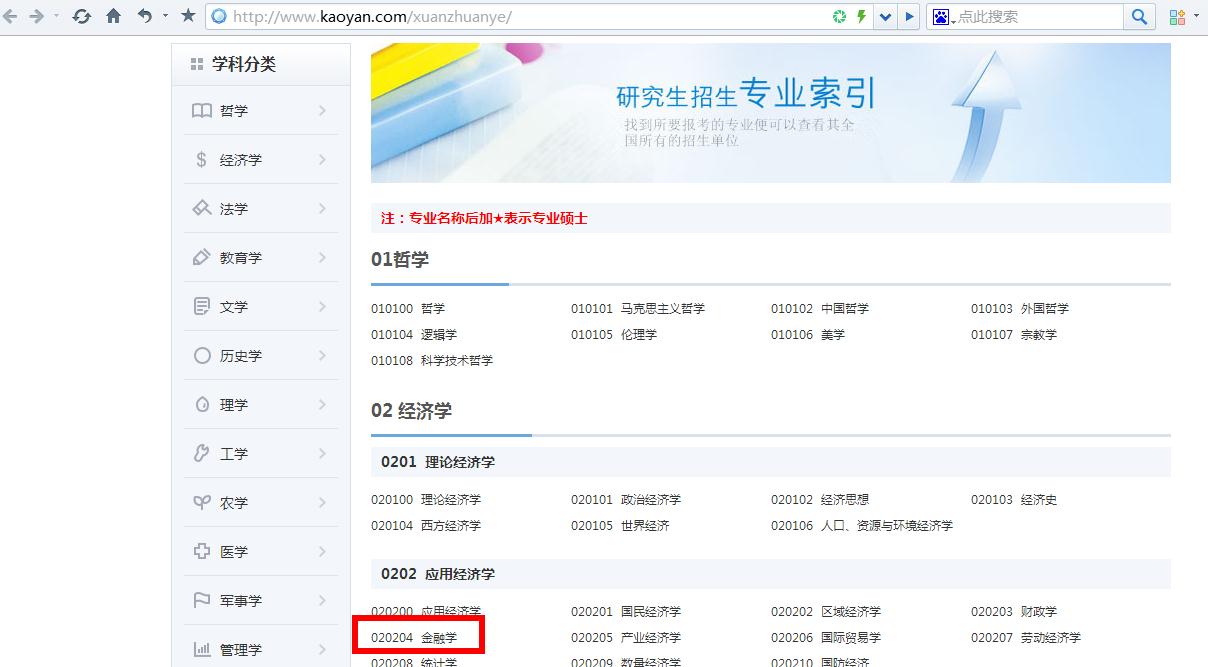Click the grid icon beside 学科分类 heading
Image resolution: width=1208 pixels, height=667 pixels.
click(x=196, y=64)
